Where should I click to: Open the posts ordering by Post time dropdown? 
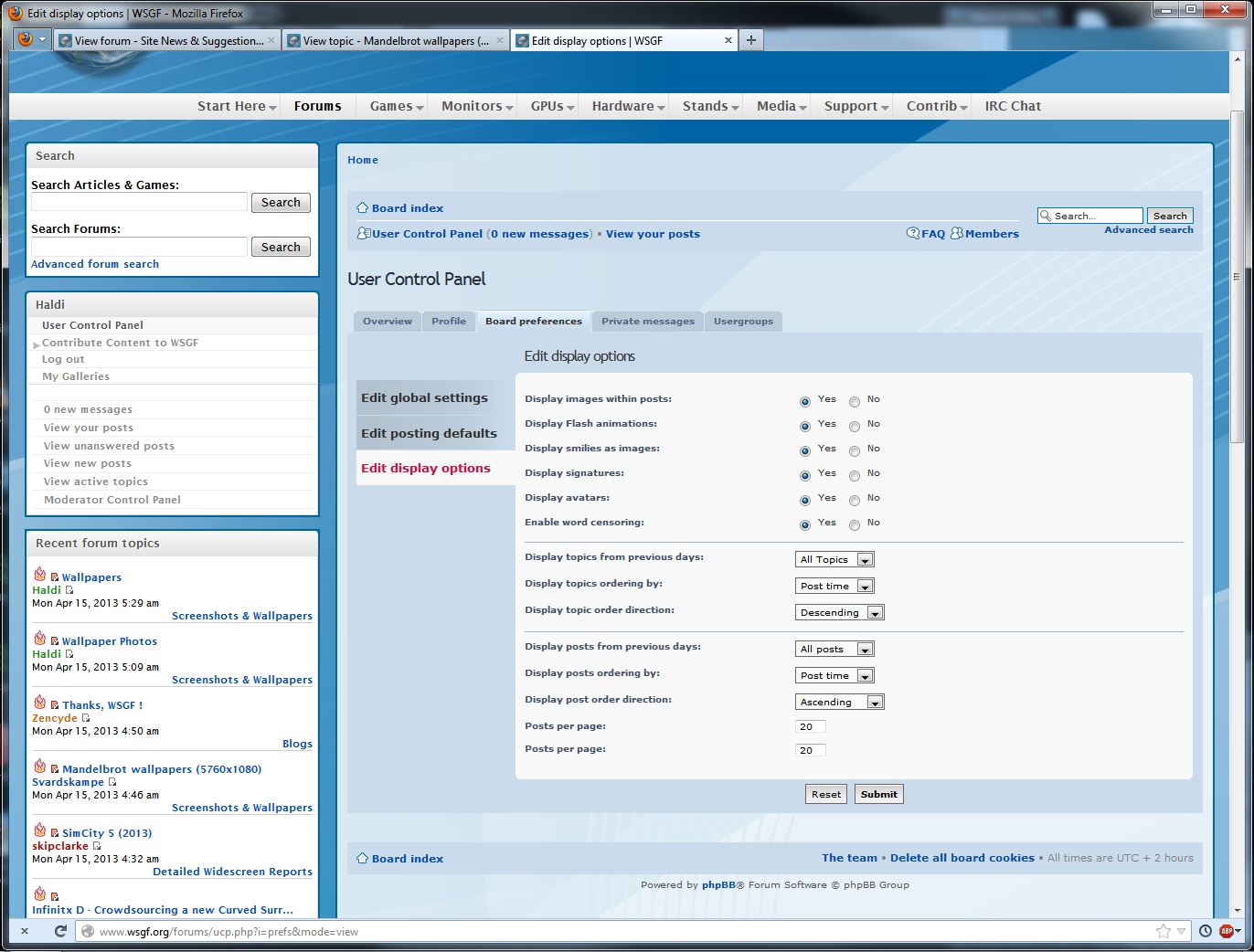coord(834,675)
